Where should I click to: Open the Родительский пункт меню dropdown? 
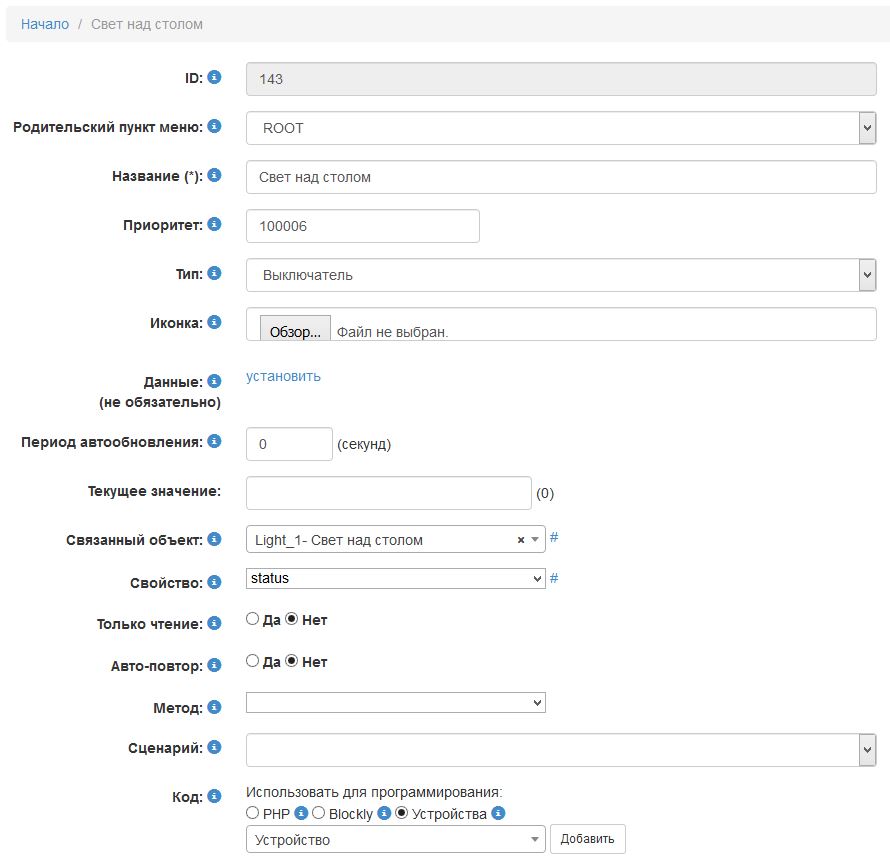(x=560, y=128)
